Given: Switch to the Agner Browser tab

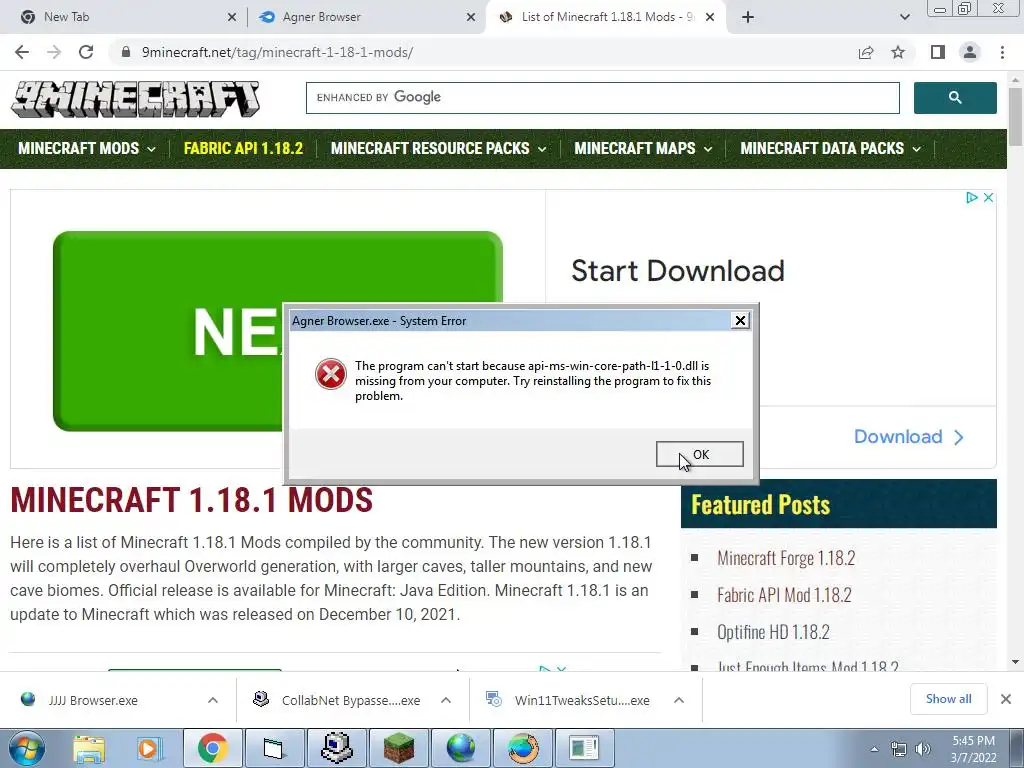Looking at the screenshot, I should [366, 17].
